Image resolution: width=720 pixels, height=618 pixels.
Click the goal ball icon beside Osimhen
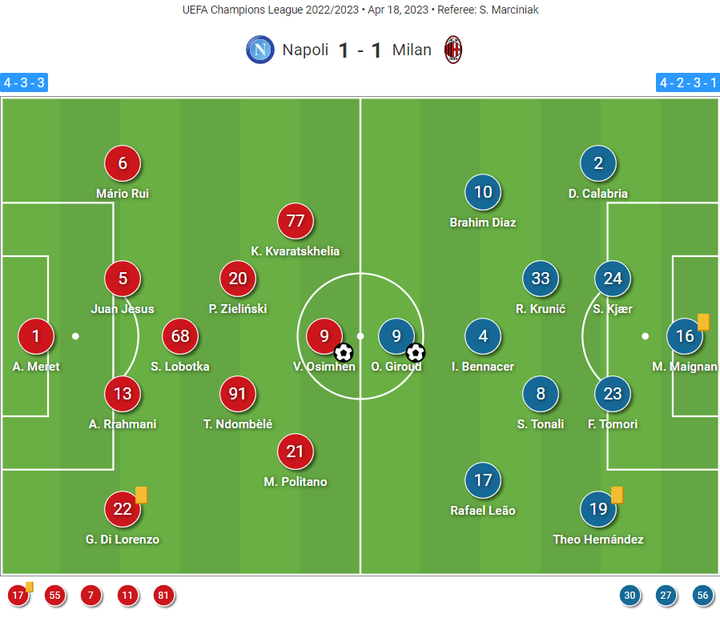343,352
